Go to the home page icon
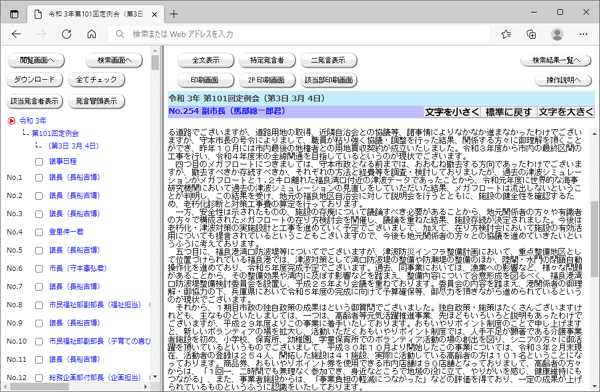The width and height of the screenshot is (600, 392). click(x=91, y=34)
